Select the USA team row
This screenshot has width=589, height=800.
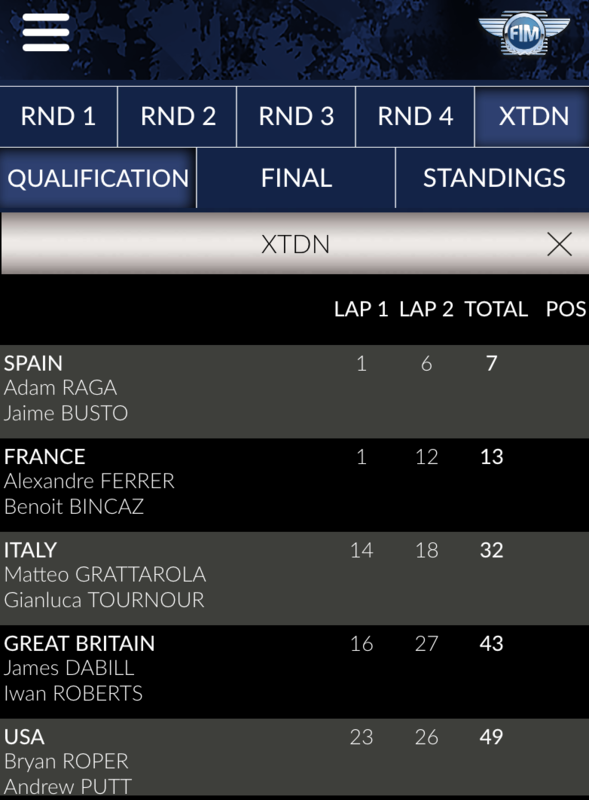pos(294,759)
